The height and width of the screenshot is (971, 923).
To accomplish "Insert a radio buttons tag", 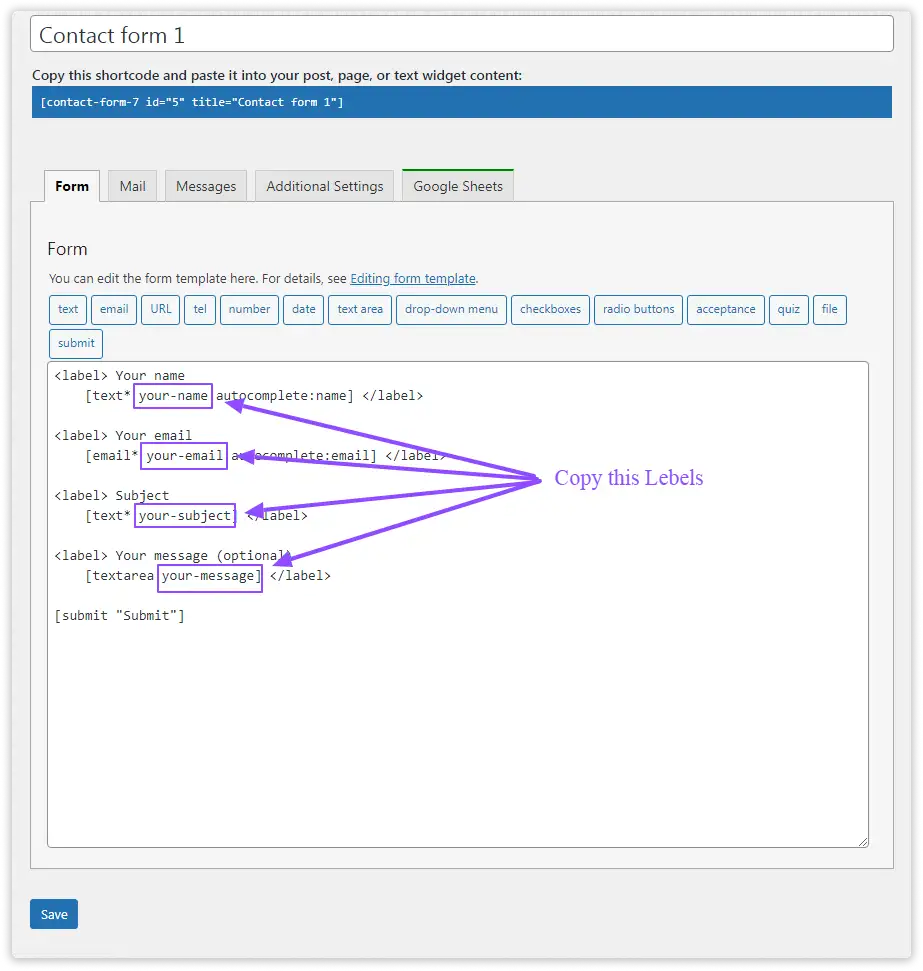I will pyautogui.click(x=639, y=310).
